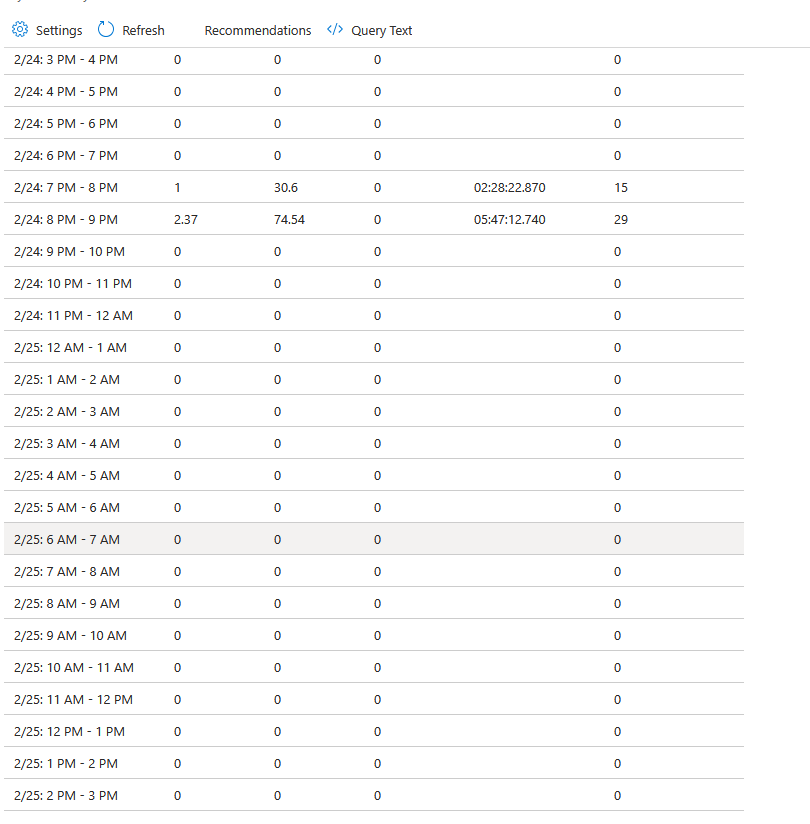Select the 2/24: 9 PM - 10 PM row
The height and width of the screenshot is (824, 810).
point(374,251)
